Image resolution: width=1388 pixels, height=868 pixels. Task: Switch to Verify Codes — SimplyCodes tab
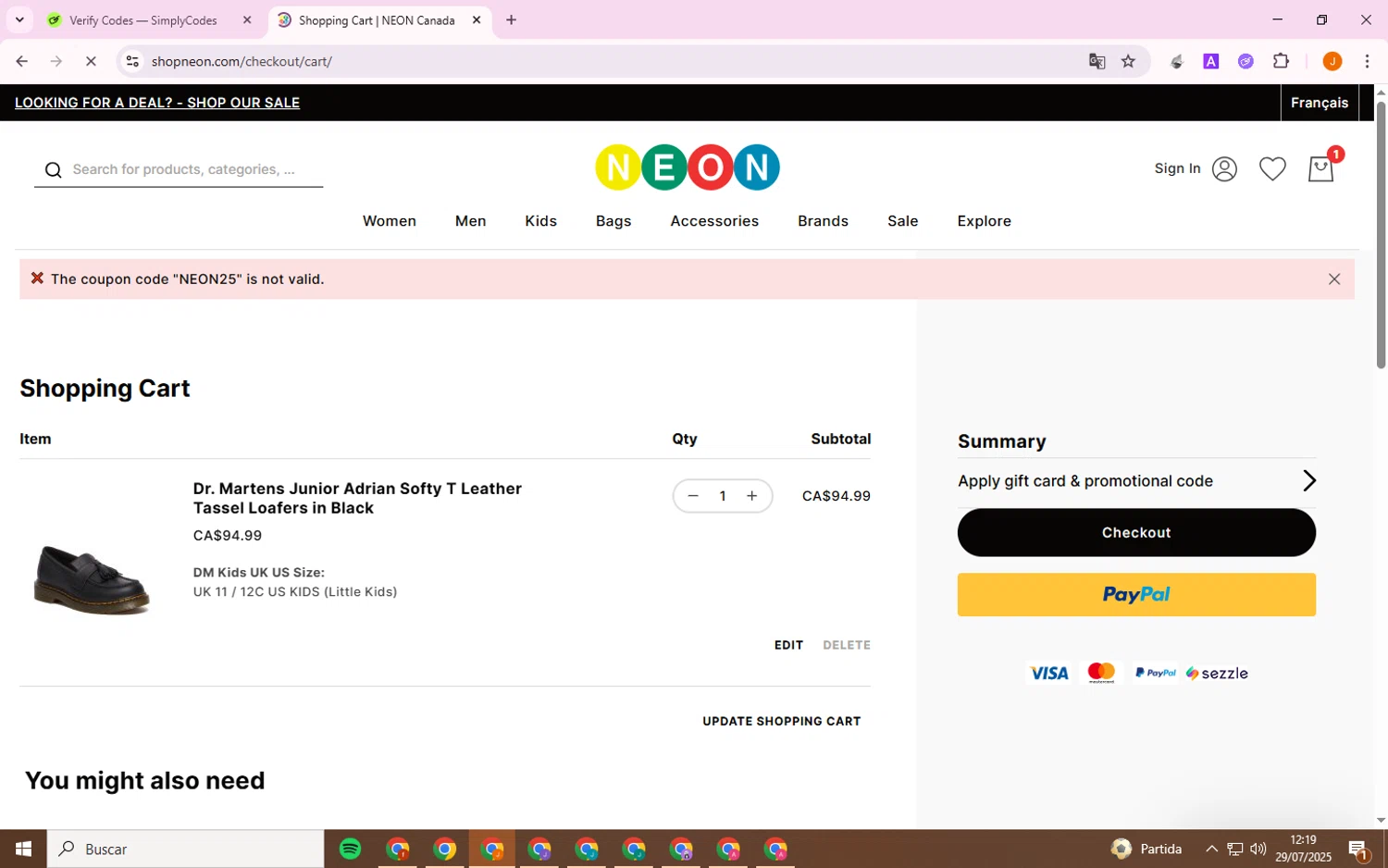pyautogui.click(x=143, y=19)
